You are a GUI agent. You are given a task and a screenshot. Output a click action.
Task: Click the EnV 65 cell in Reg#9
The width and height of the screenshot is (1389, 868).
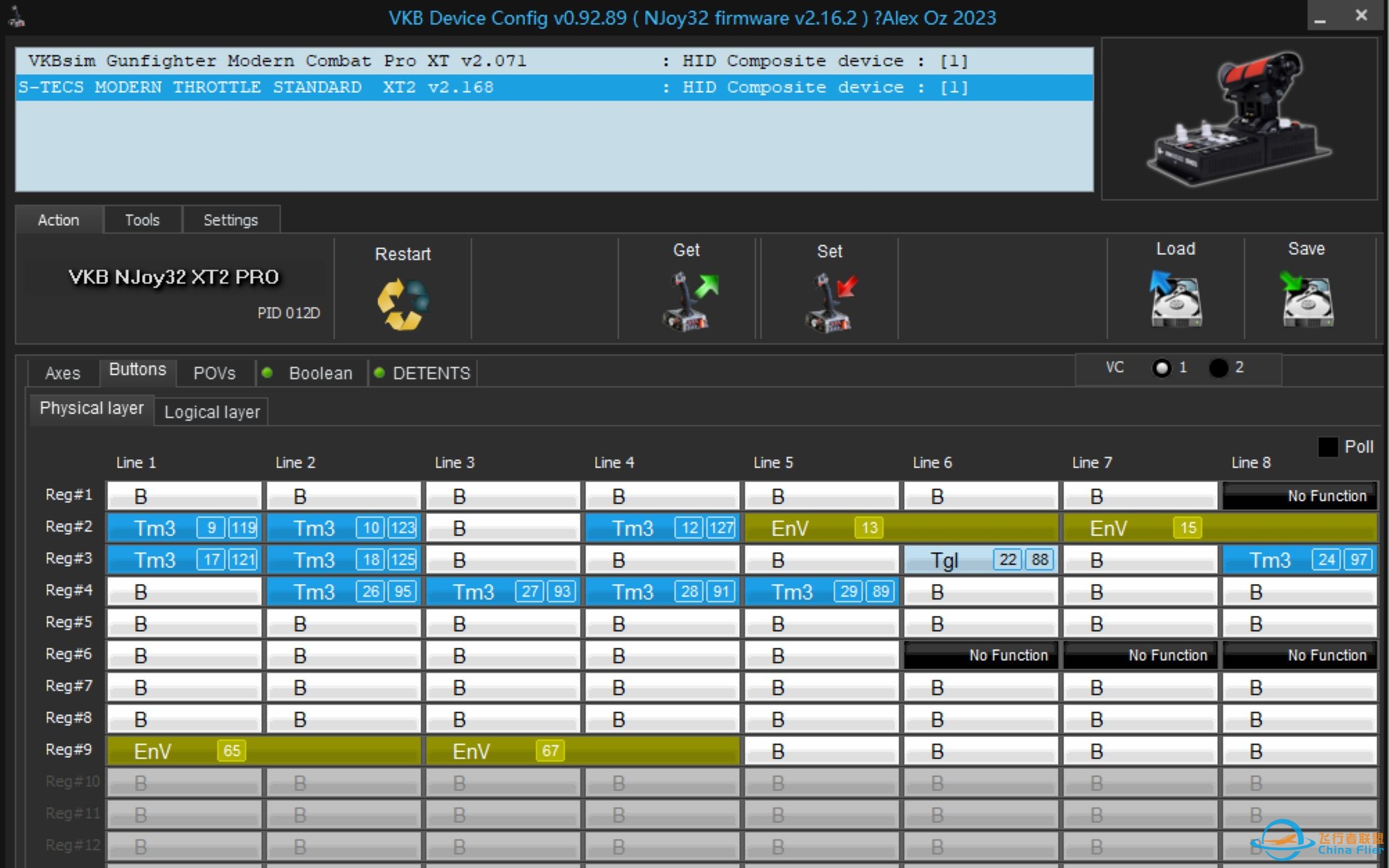pyautogui.click(x=264, y=751)
